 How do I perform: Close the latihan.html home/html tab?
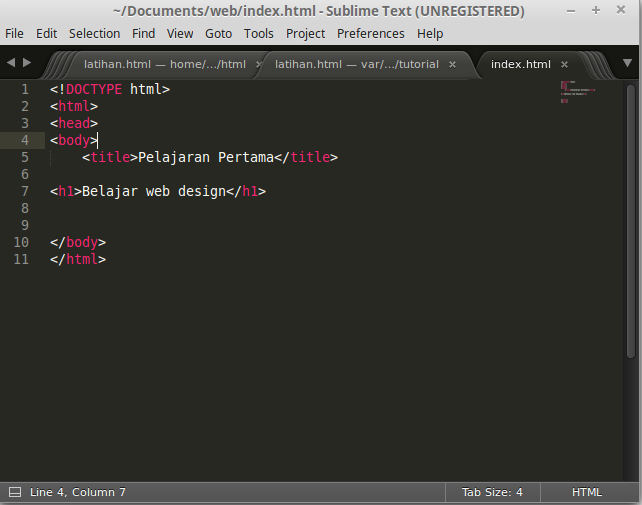click(258, 65)
